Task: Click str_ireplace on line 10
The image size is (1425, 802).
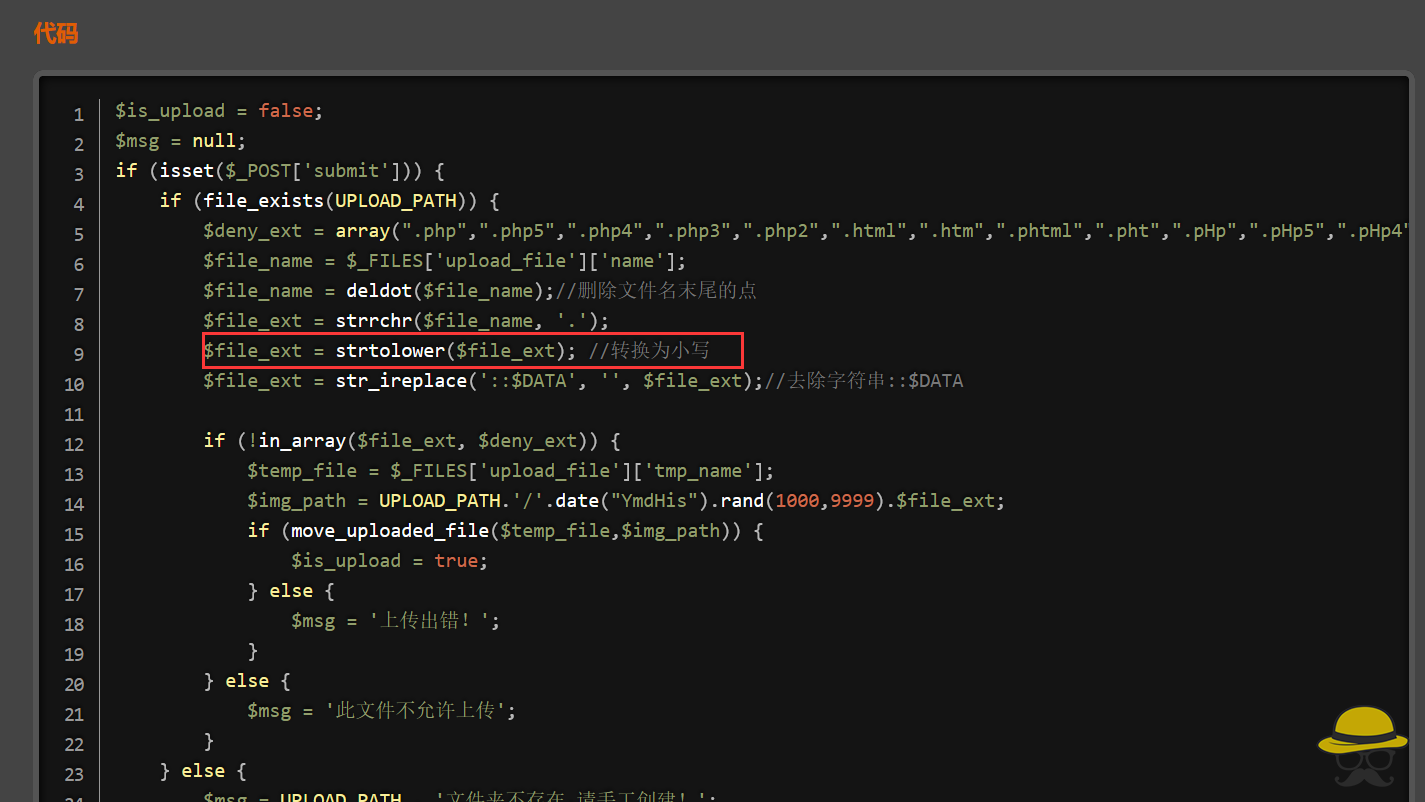Action: tap(401, 381)
